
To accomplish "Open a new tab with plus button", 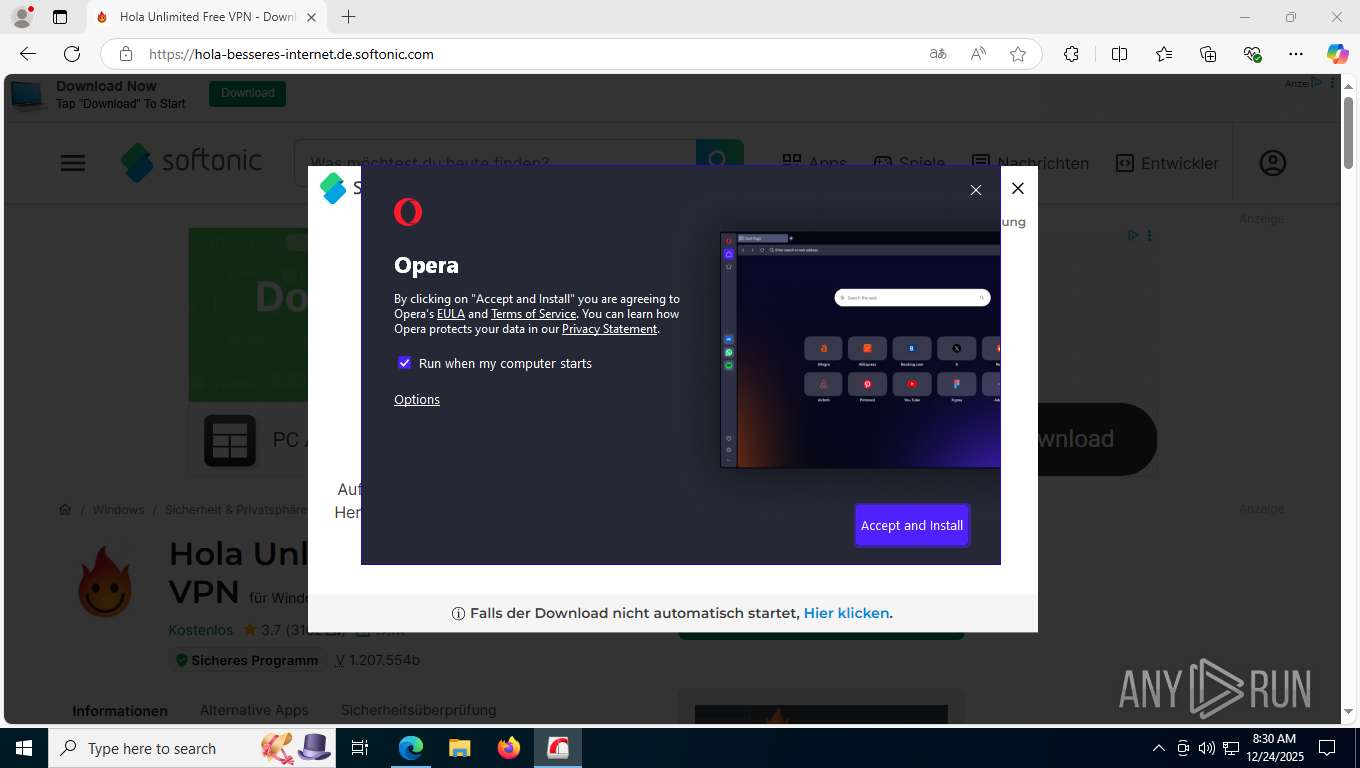I will tap(348, 17).
